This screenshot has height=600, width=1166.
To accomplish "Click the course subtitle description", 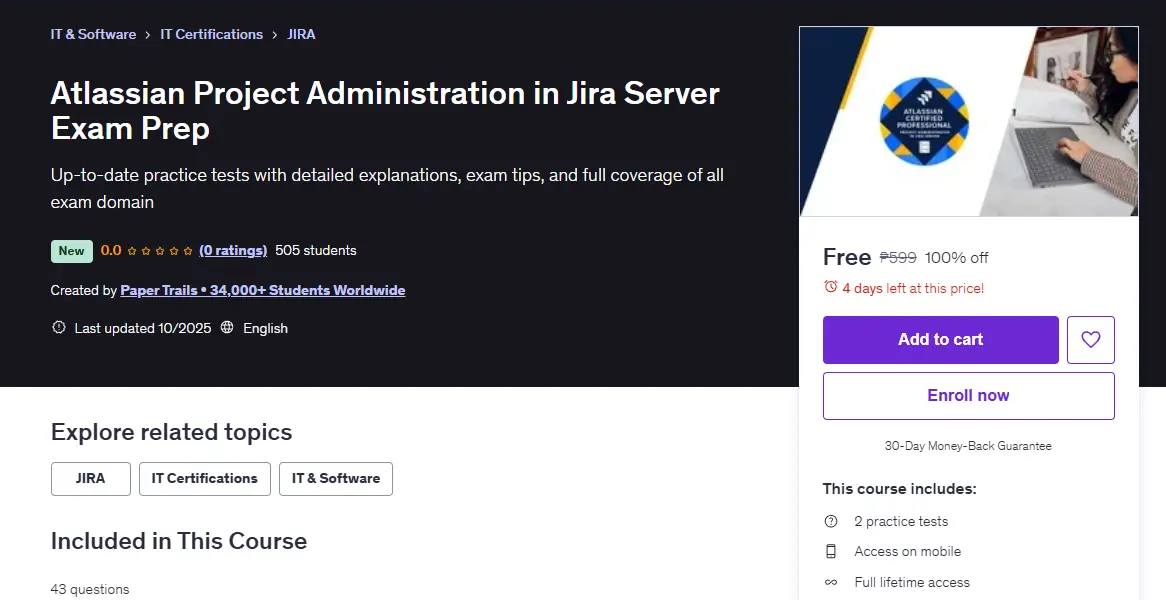I will coord(387,188).
